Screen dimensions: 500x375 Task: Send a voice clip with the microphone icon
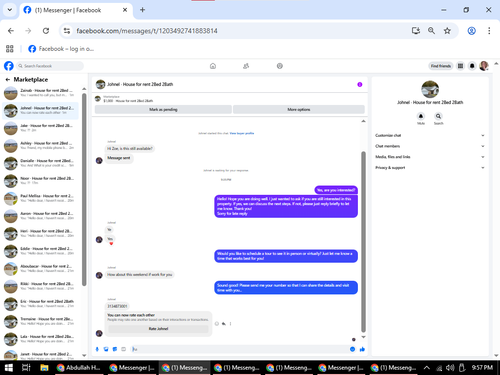pyautogui.click(x=97, y=349)
